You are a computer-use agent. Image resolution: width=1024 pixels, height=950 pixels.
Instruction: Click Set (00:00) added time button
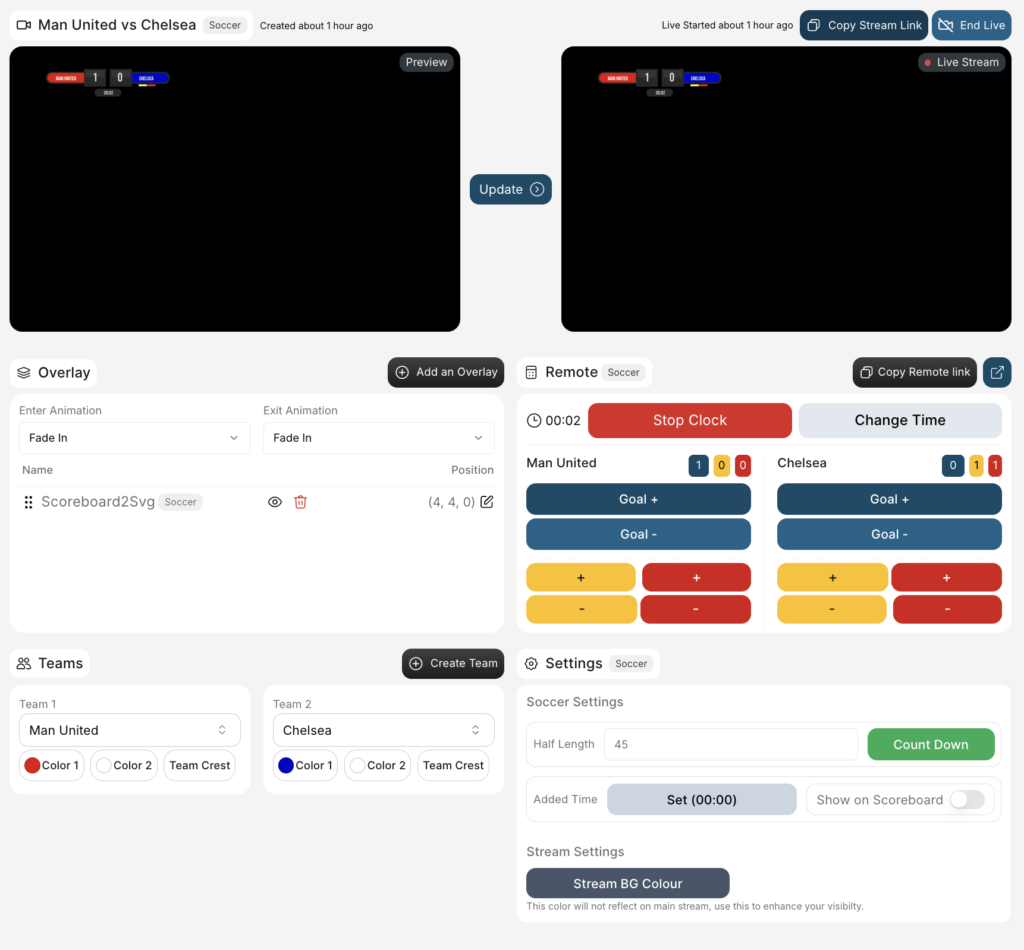point(701,800)
